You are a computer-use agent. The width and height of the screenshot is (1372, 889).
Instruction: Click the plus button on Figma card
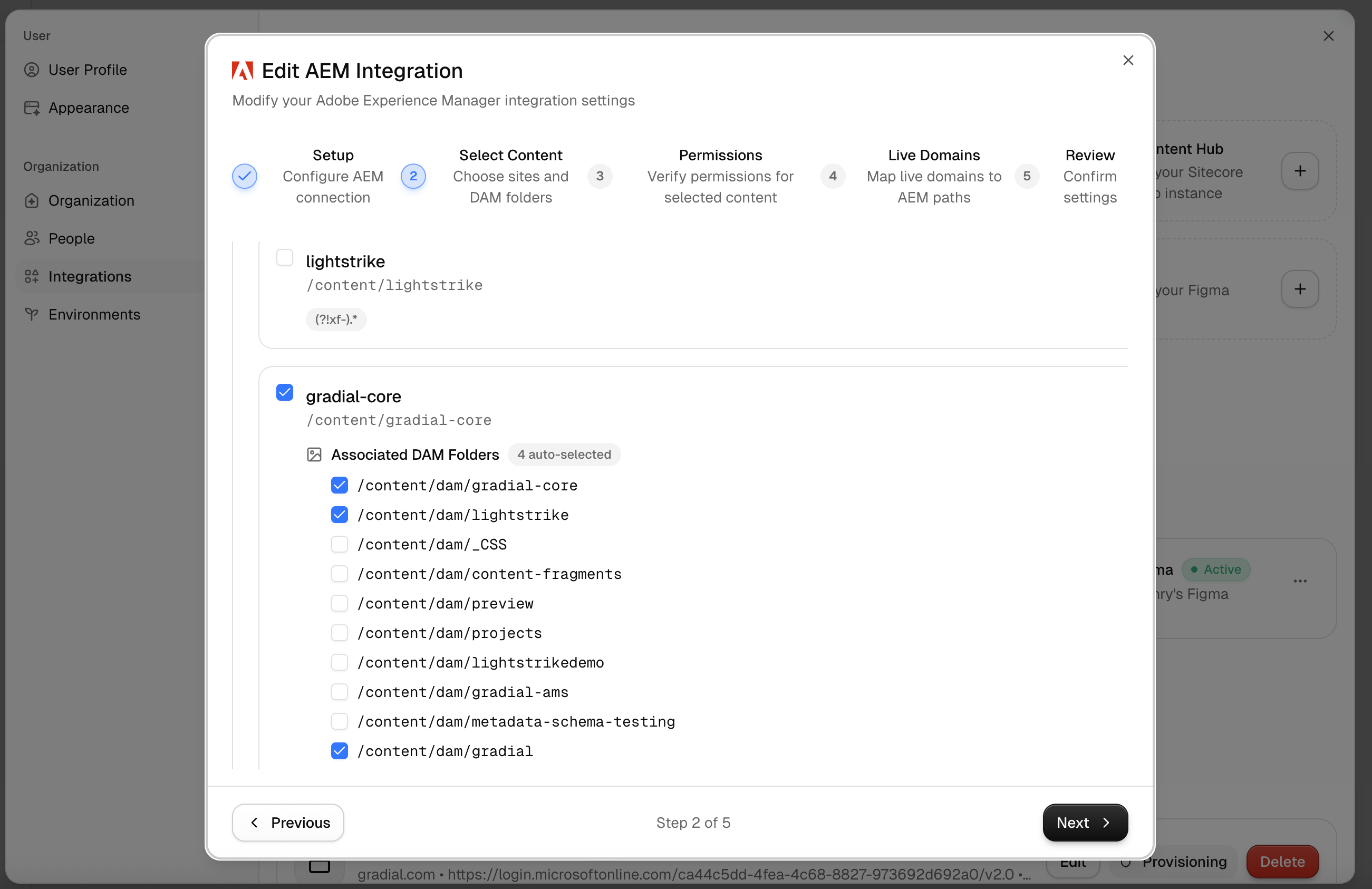(1299, 289)
